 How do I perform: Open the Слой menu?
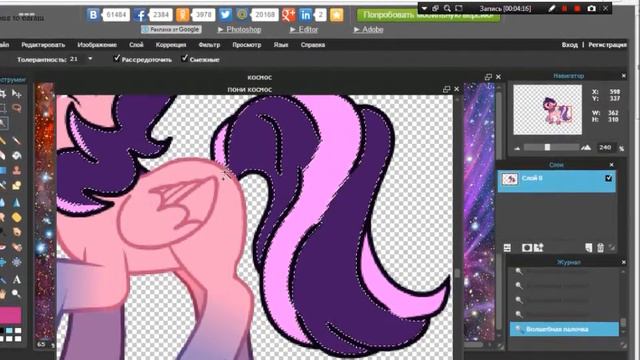[x=136, y=45]
